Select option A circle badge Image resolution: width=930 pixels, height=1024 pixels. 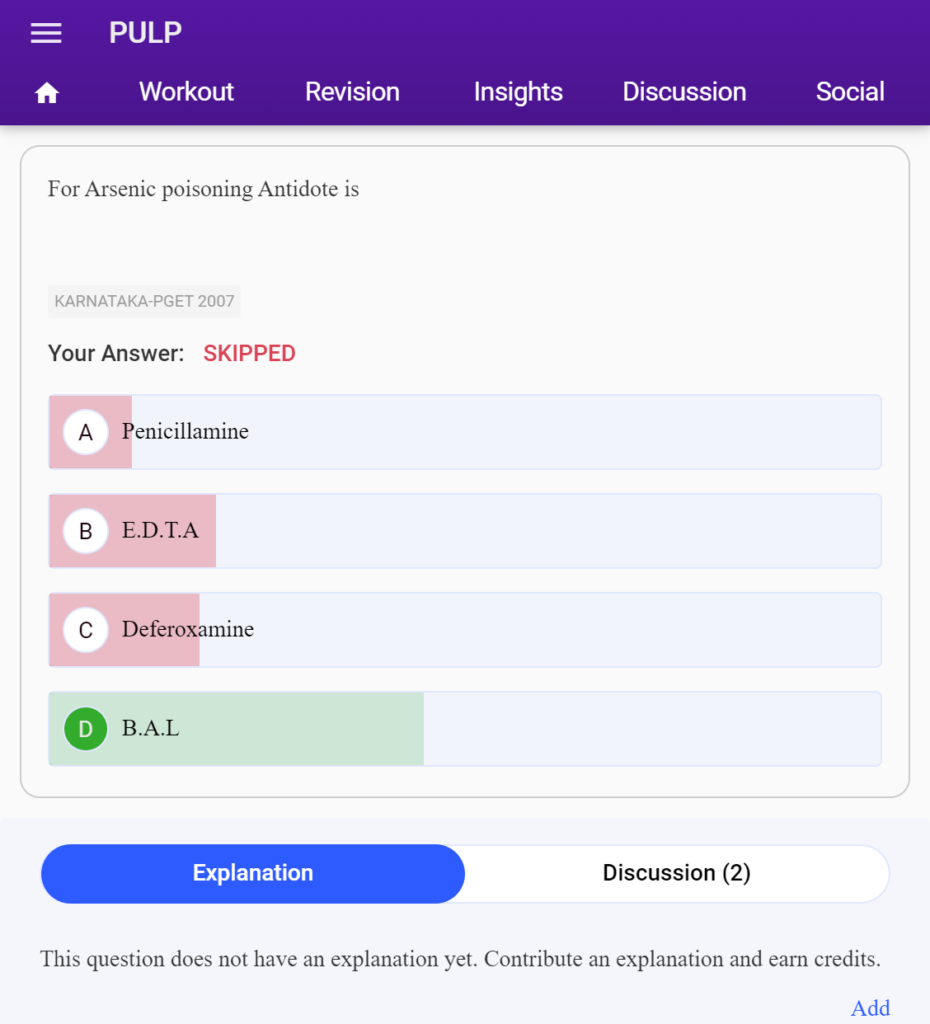pyautogui.click(x=86, y=432)
